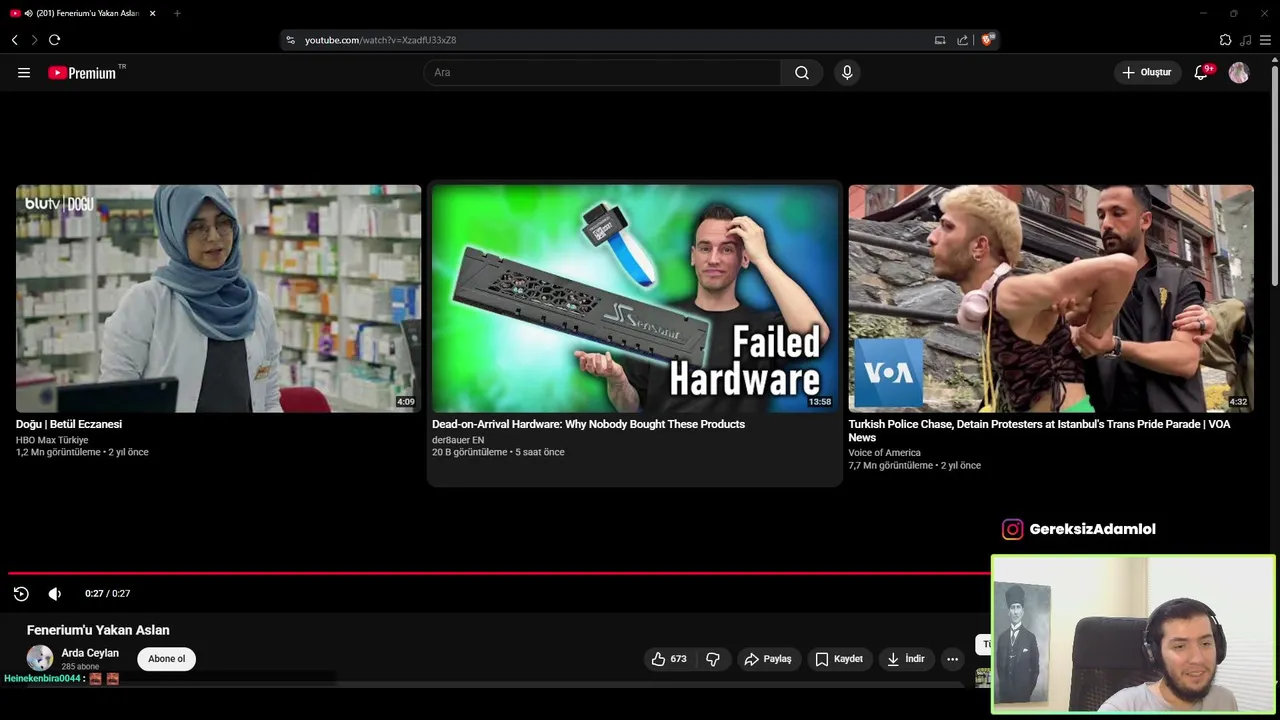Play the Failed Hardware video thumbnail
1280x720 pixels.
click(x=635, y=298)
